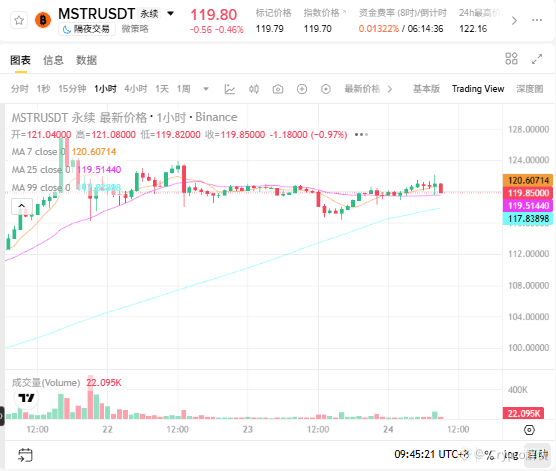Select the 1周 interval

click(184, 89)
